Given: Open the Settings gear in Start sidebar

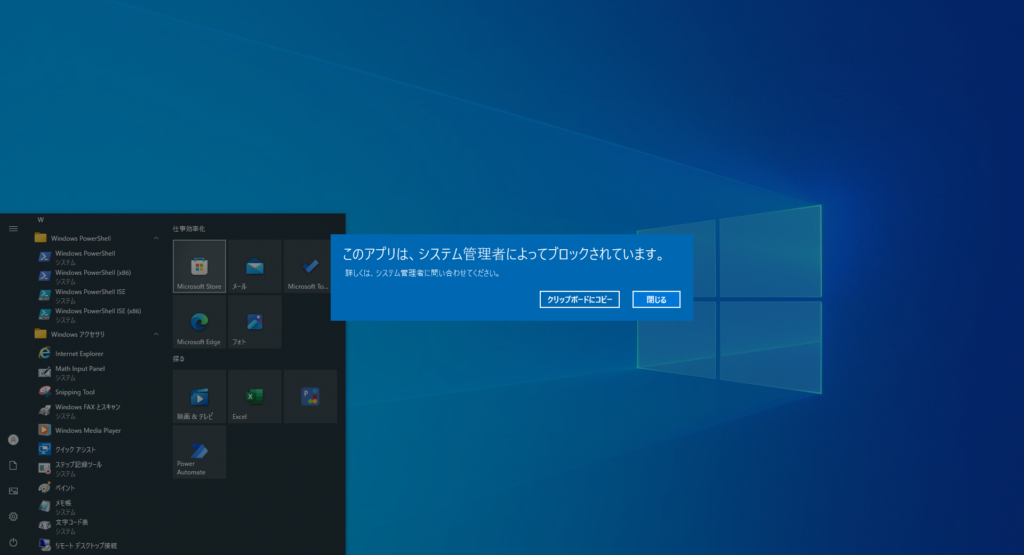Looking at the screenshot, I should pyautogui.click(x=13, y=516).
